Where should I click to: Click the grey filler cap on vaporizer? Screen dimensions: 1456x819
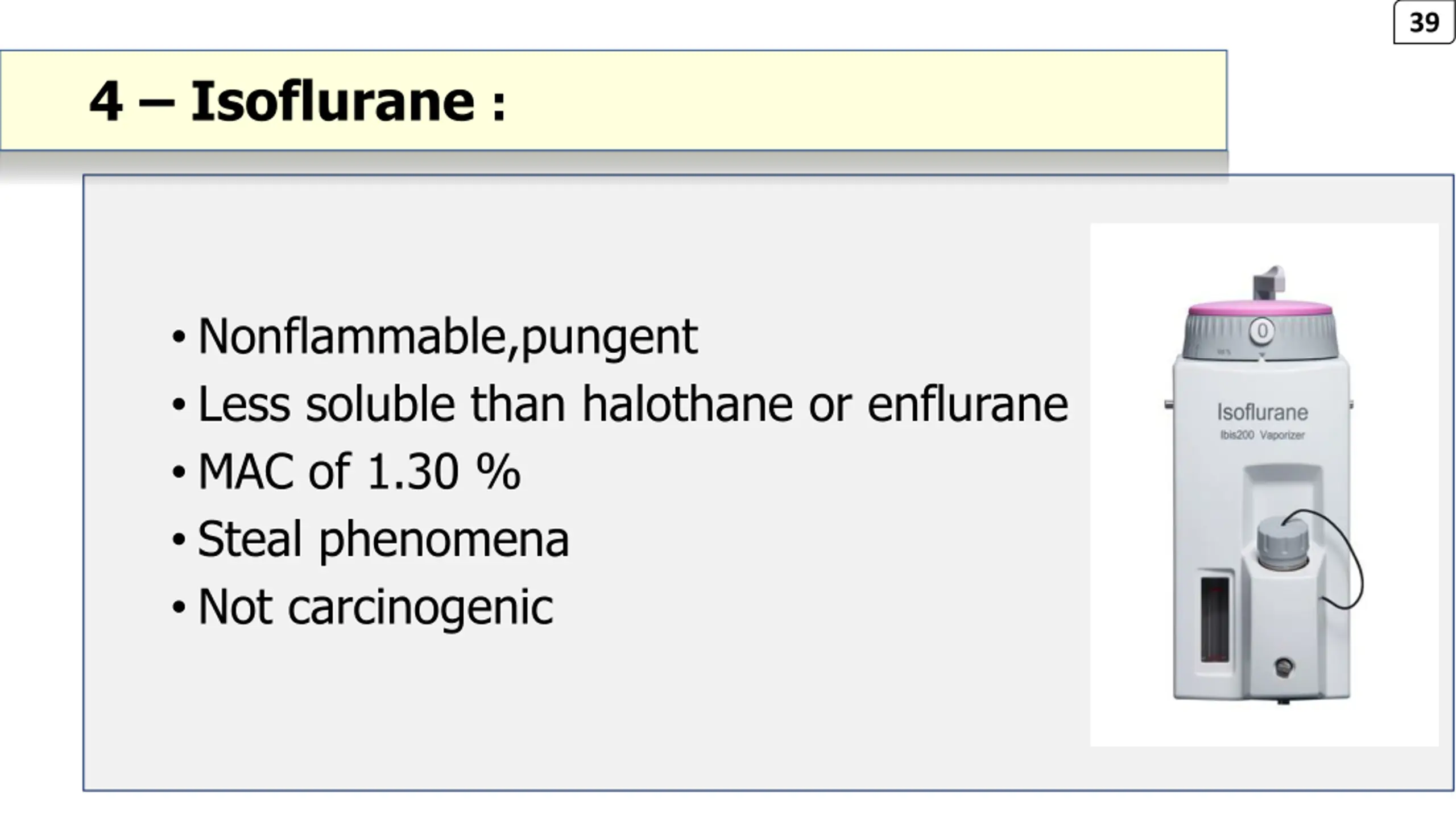click(1283, 544)
